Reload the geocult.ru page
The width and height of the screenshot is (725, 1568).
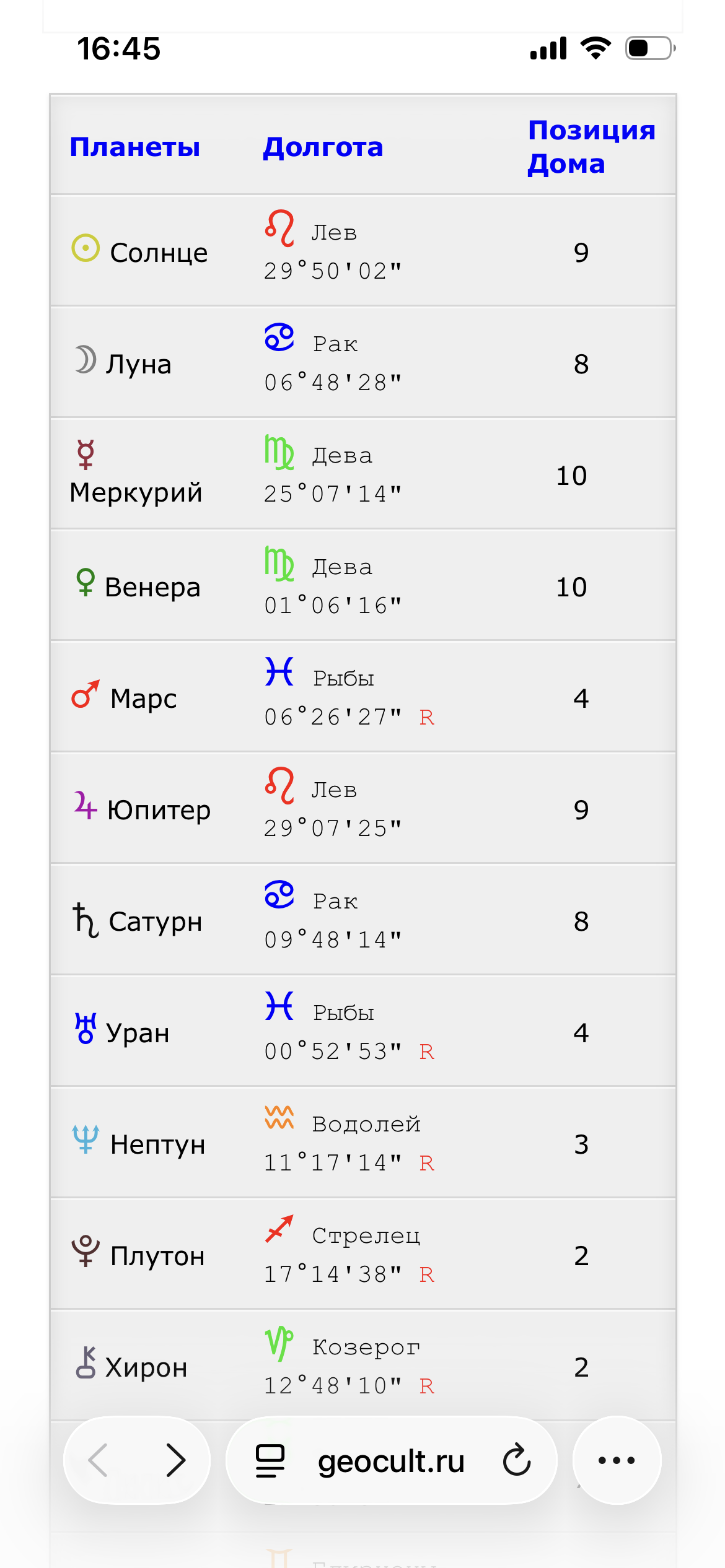pos(517,1460)
